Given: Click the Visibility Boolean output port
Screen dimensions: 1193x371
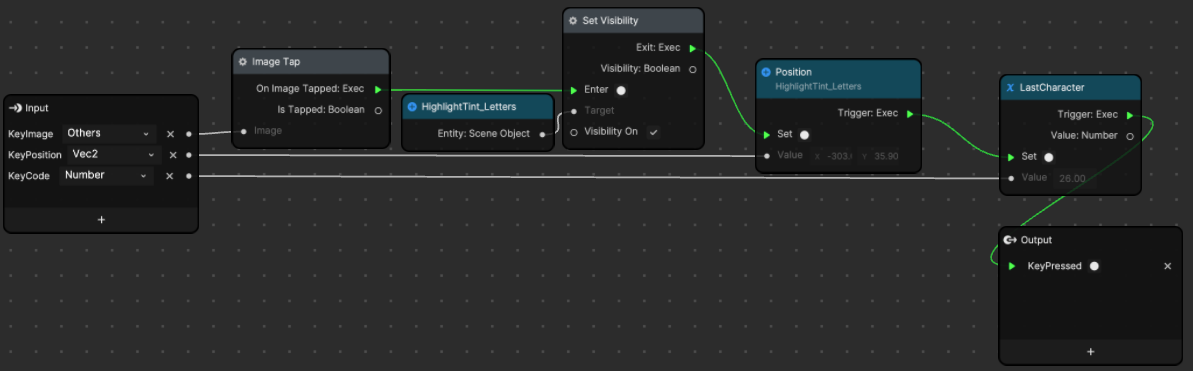Looking at the screenshot, I should point(692,69).
